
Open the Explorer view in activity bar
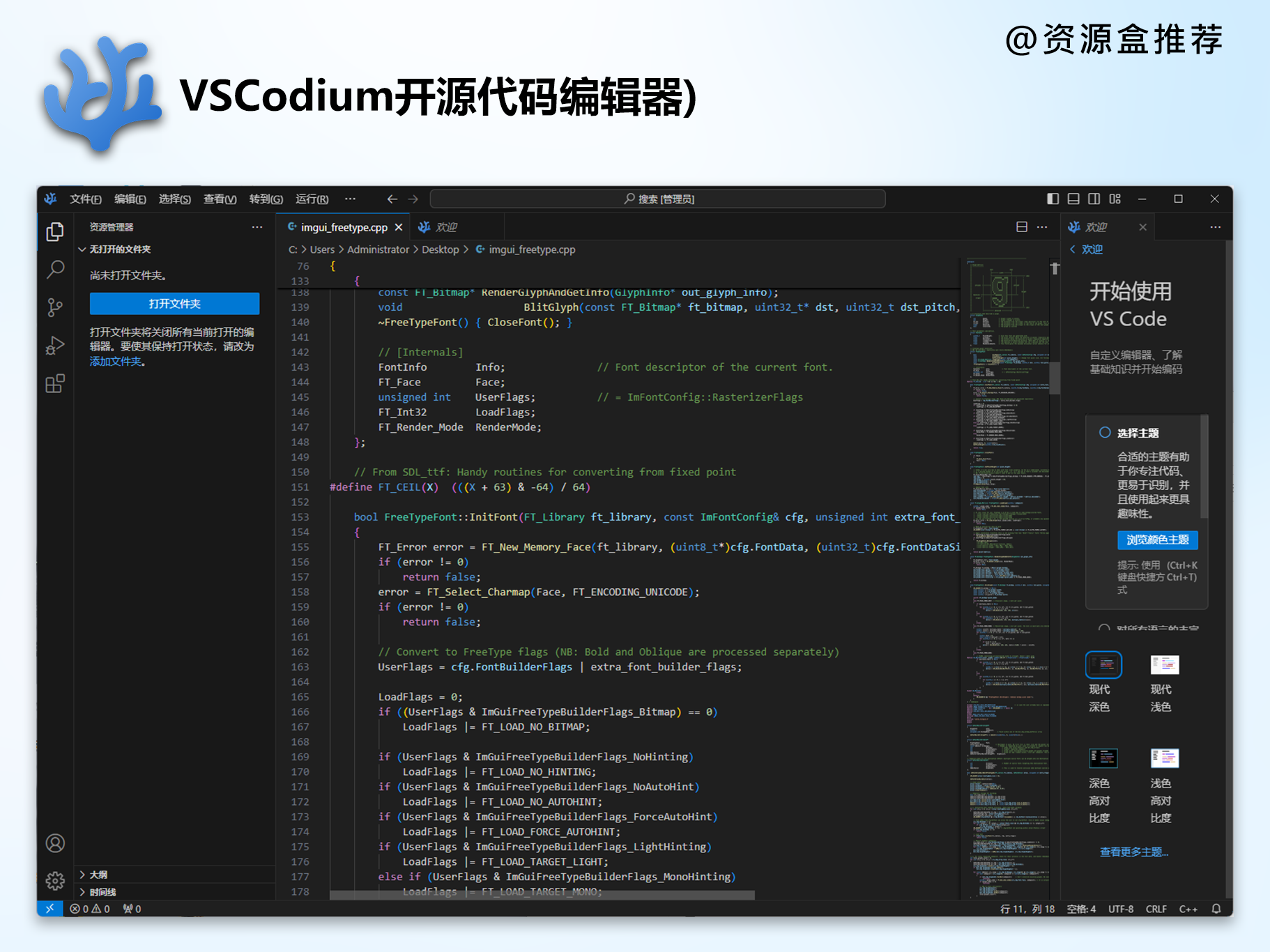click(55, 231)
